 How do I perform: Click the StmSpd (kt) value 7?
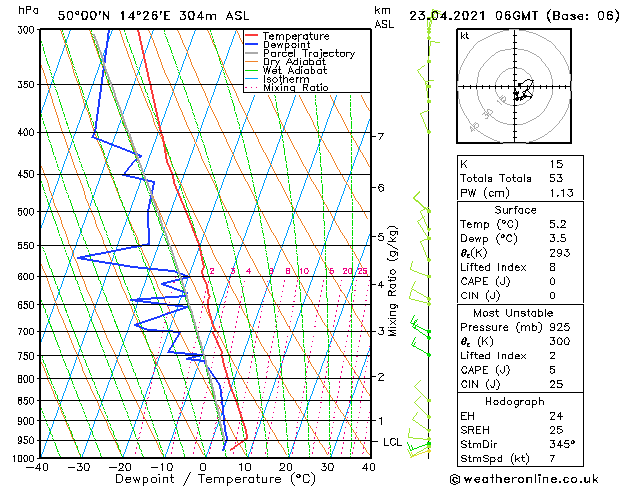(x=553, y=458)
